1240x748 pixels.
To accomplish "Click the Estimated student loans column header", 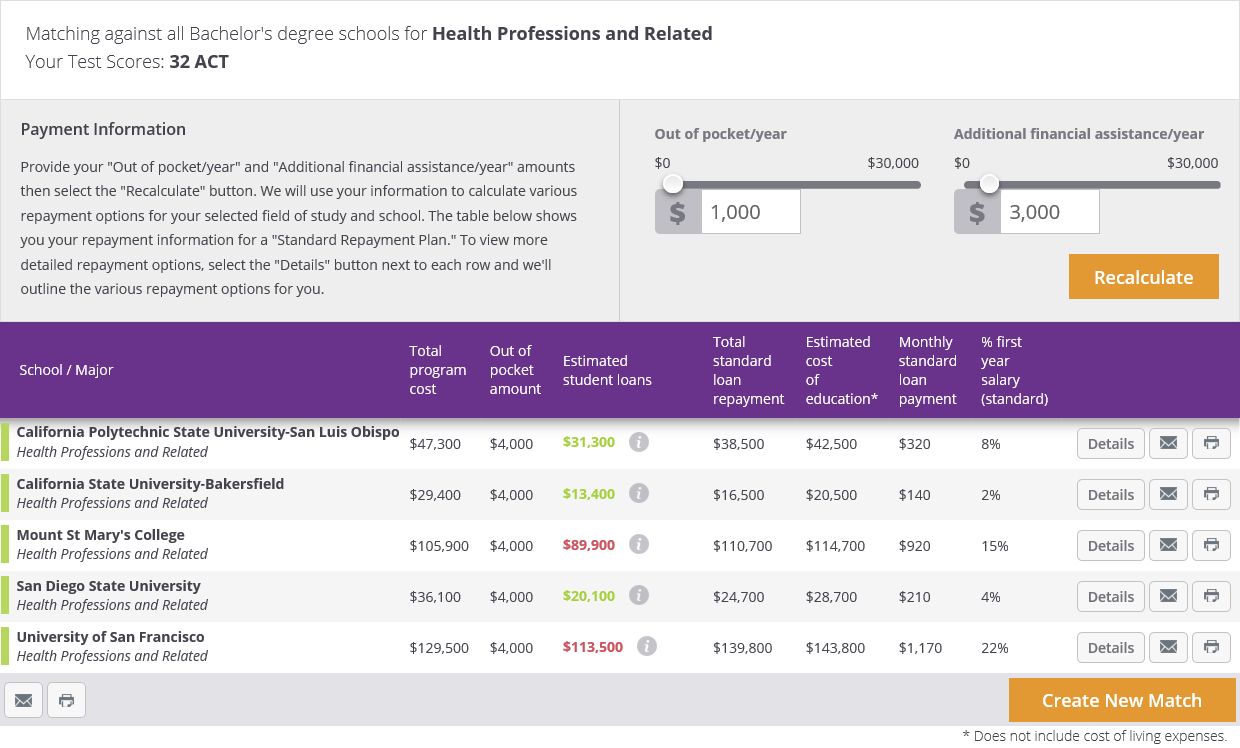I will pyautogui.click(x=607, y=370).
